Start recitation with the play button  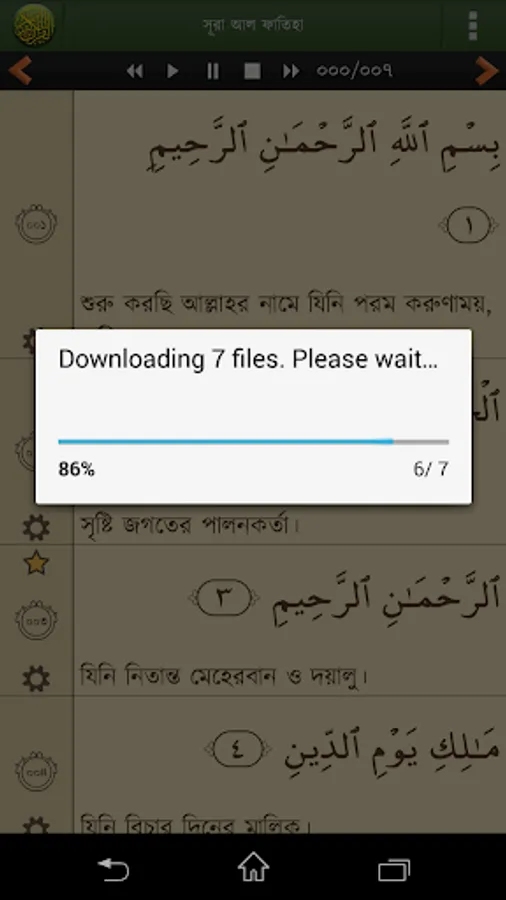coord(173,71)
